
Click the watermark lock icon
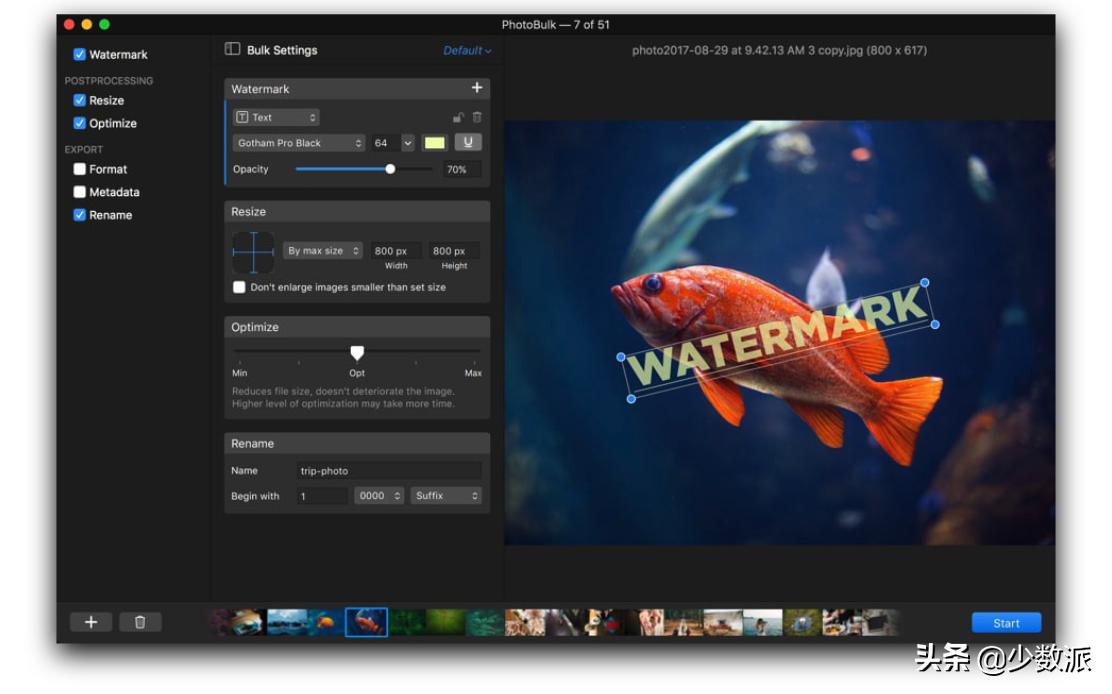click(458, 117)
